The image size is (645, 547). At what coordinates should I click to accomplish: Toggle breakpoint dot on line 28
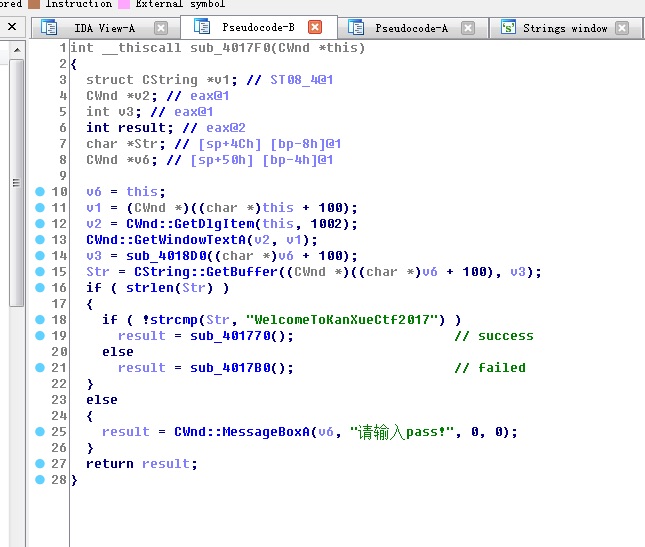[x=40, y=480]
